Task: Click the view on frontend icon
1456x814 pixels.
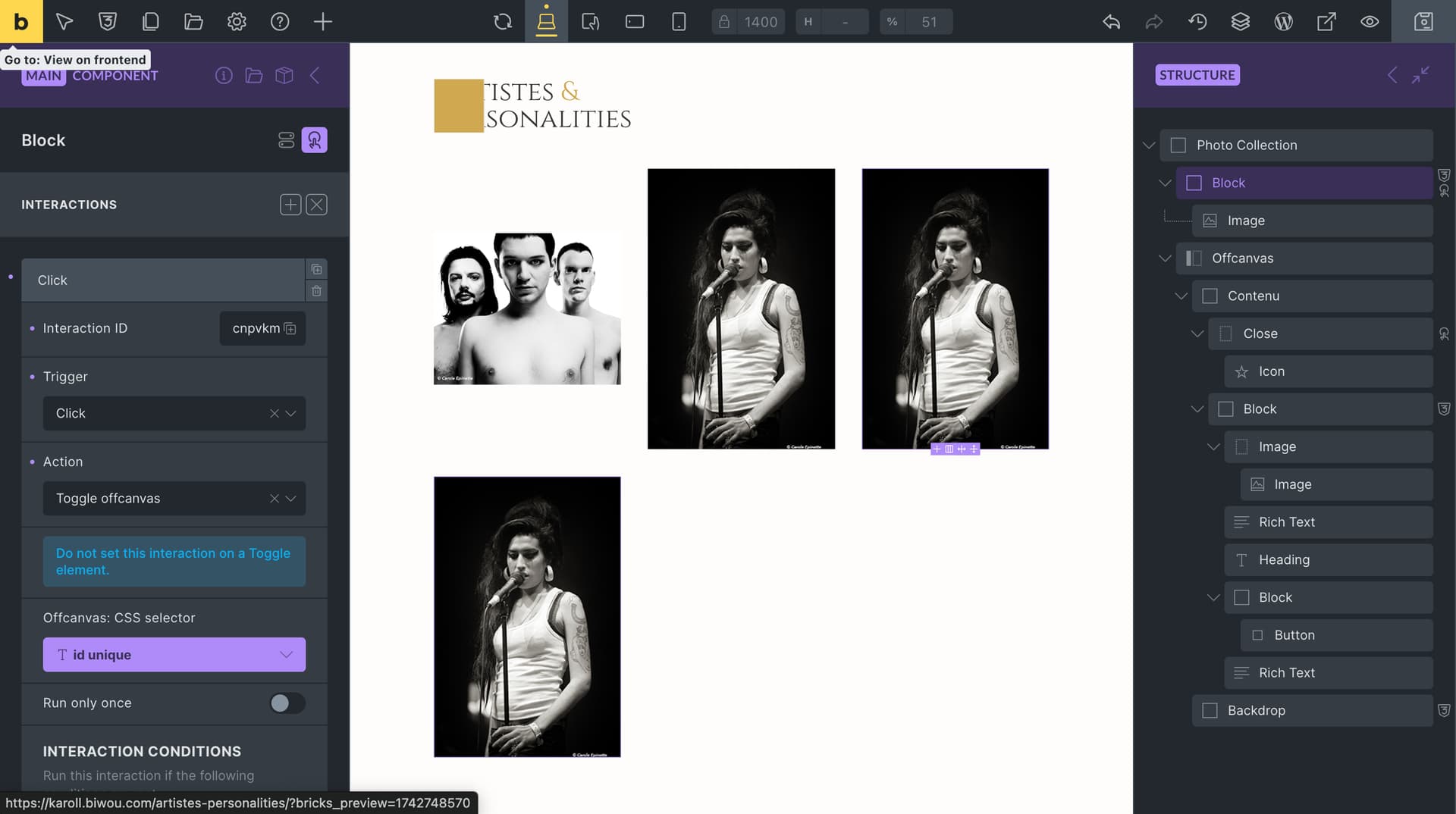Action: click(1326, 21)
